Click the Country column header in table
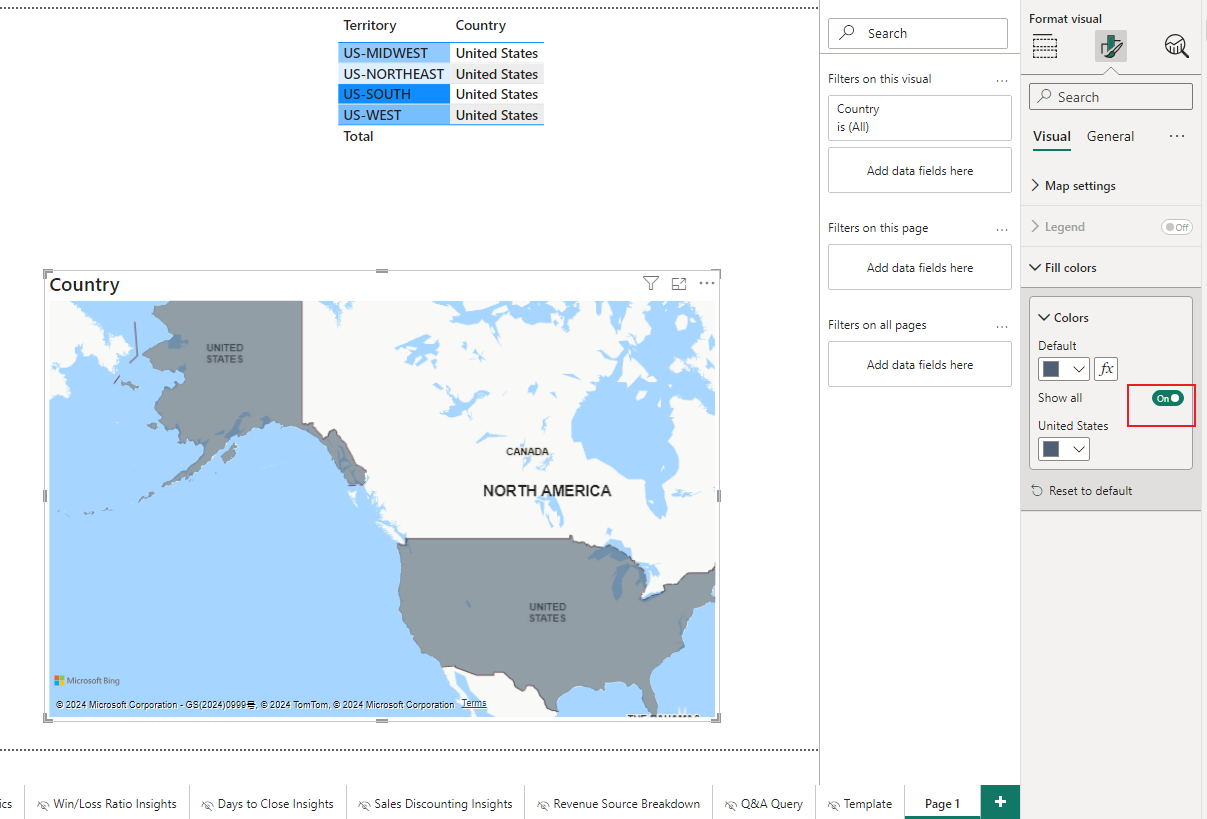This screenshot has height=819, width=1207. pyautogui.click(x=481, y=26)
